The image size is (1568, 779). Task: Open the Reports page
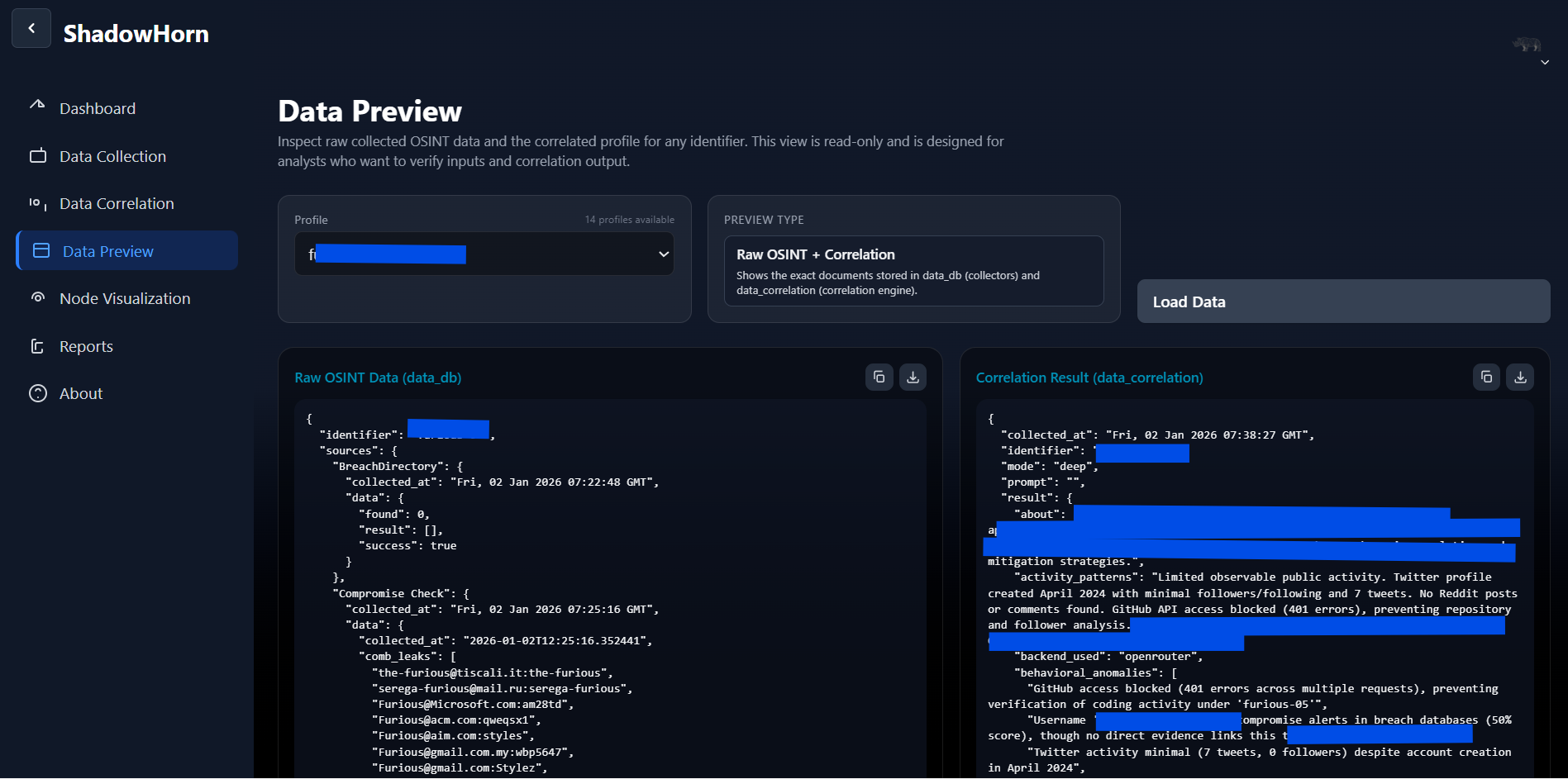[x=86, y=346]
